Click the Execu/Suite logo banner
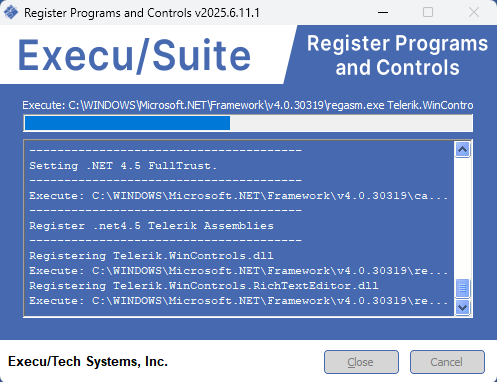Screen dimensions: 497x382 pyautogui.click(x=134, y=55)
